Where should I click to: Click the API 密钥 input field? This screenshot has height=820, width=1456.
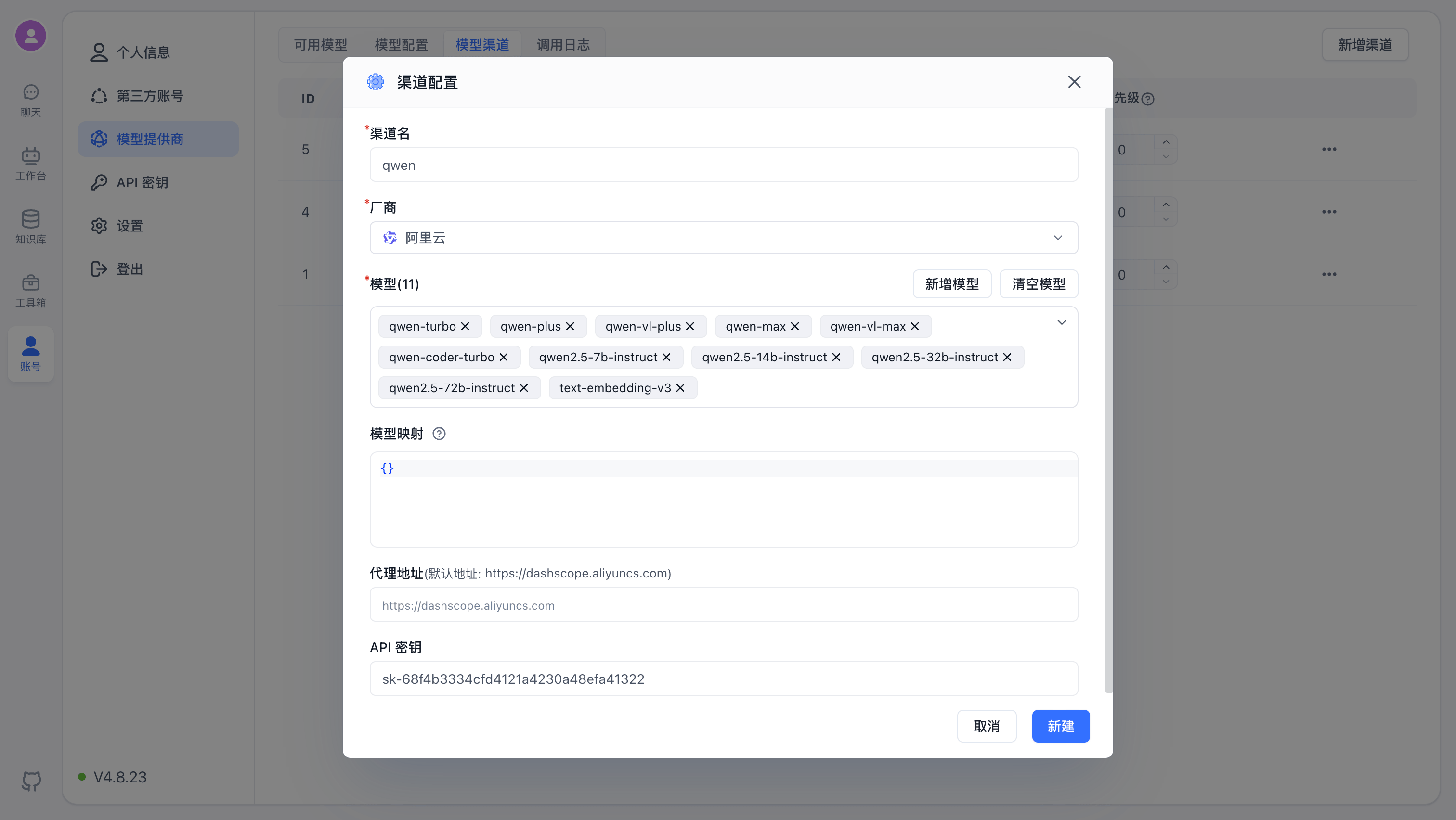click(x=724, y=679)
